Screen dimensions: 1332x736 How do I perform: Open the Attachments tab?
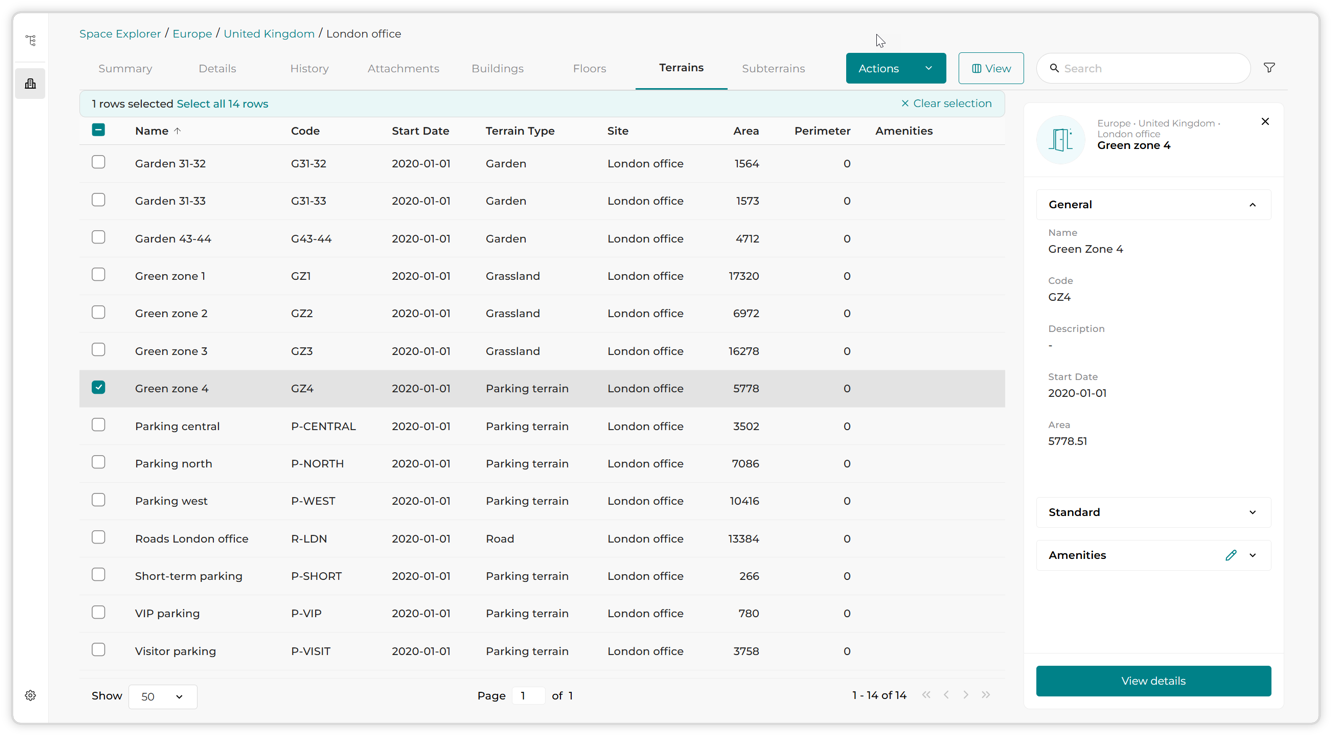(403, 69)
